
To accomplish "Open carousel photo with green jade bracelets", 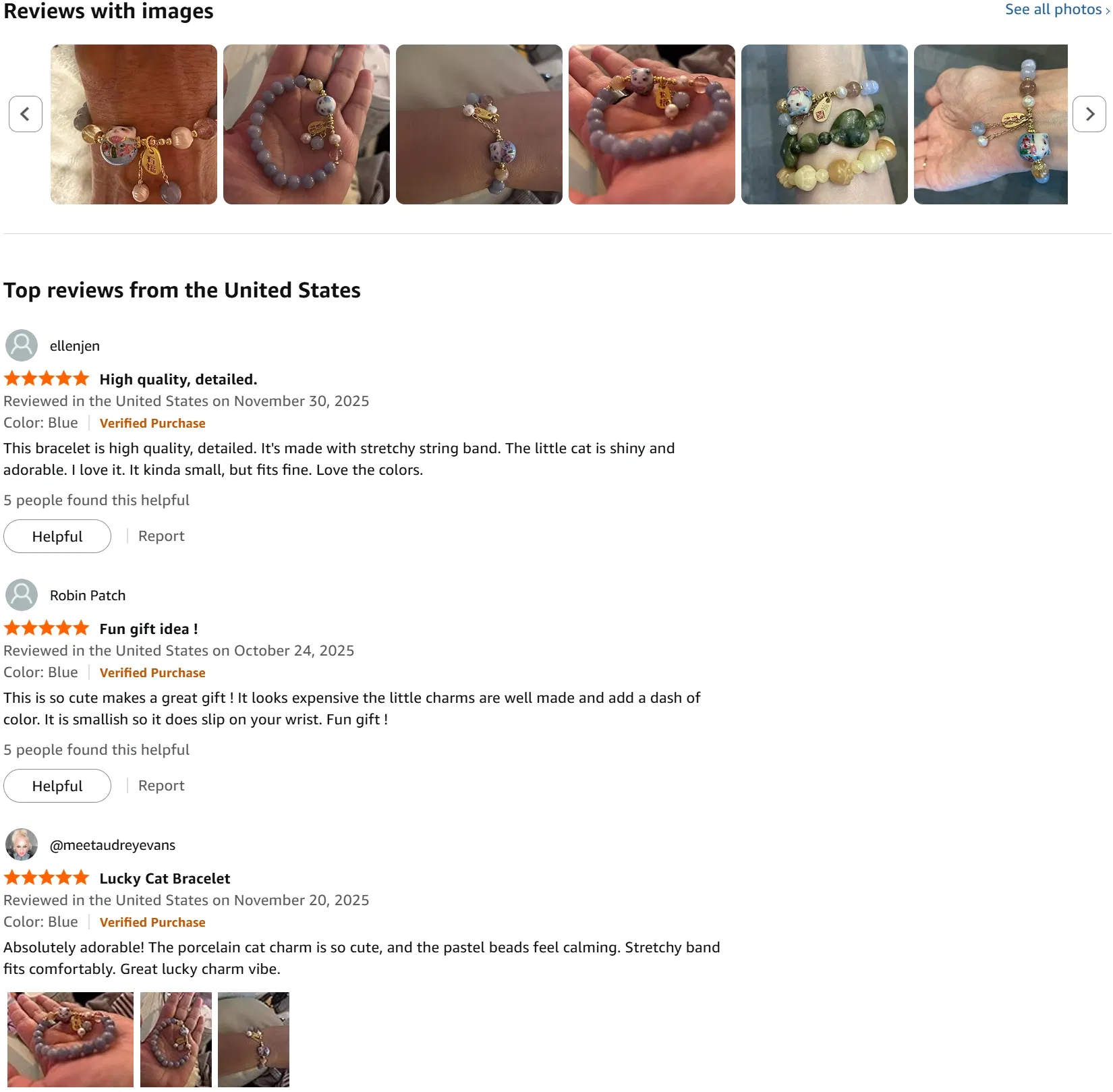I will (824, 124).
